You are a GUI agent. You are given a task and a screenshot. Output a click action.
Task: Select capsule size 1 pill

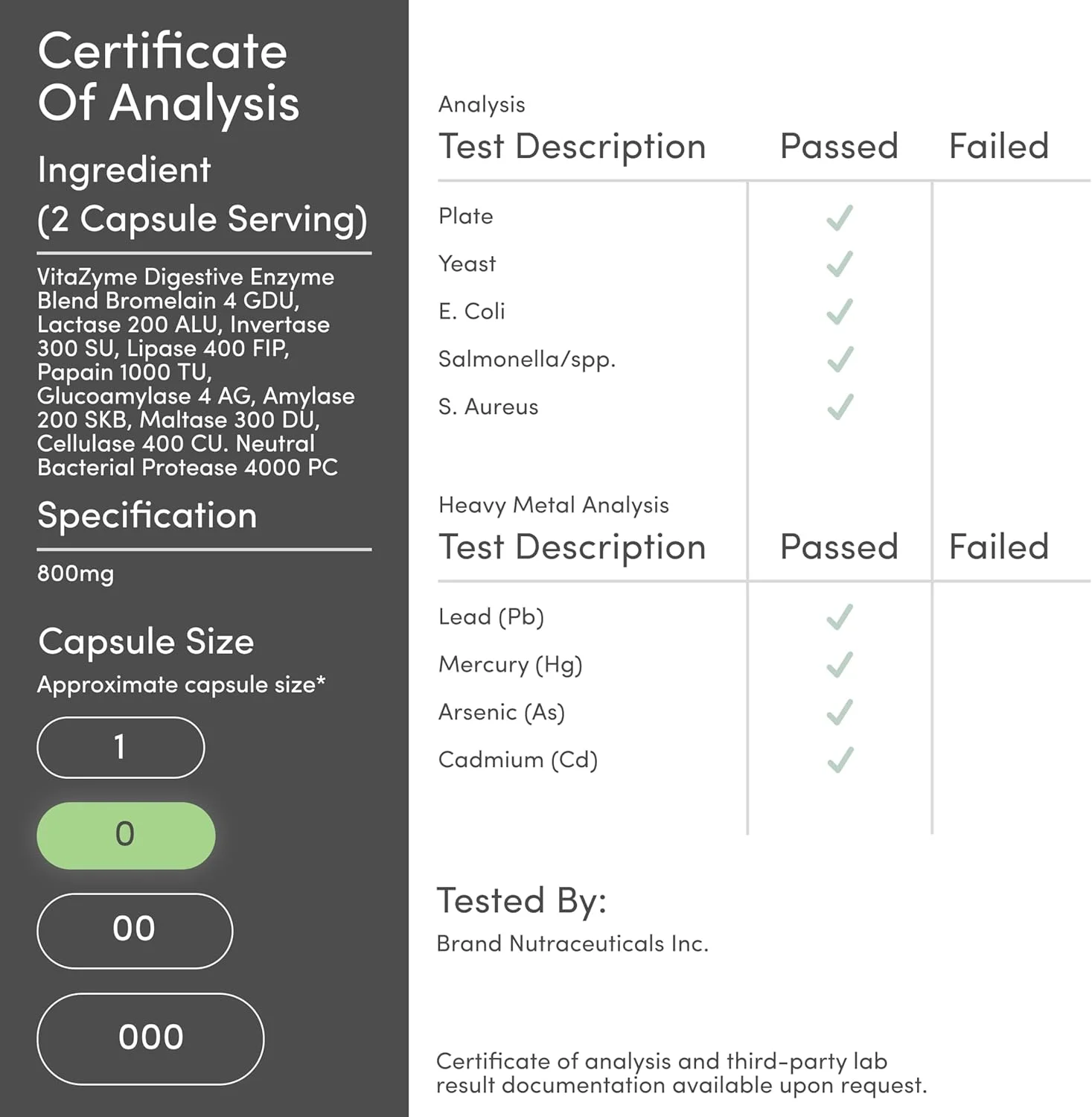click(x=121, y=748)
